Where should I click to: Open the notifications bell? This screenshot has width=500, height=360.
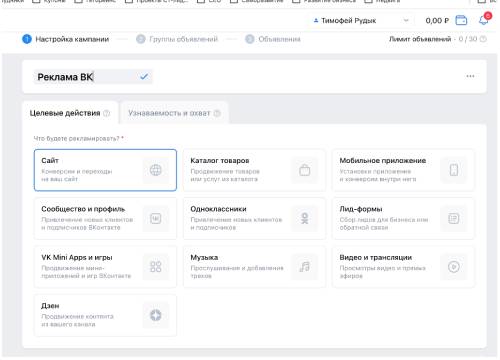click(x=484, y=20)
